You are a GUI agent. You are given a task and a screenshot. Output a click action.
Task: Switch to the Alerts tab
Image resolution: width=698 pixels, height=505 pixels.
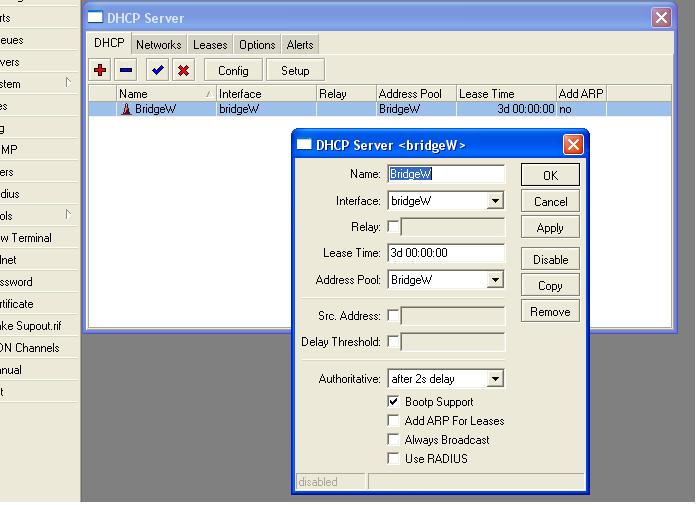[x=300, y=45]
